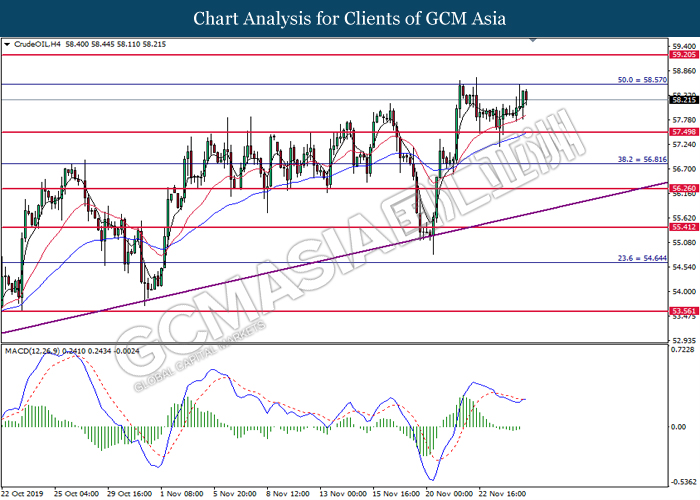Click the 23.6 = 54.644 Fibonacci label
The height and width of the screenshot is (500, 700).
click(x=642, y=258)
